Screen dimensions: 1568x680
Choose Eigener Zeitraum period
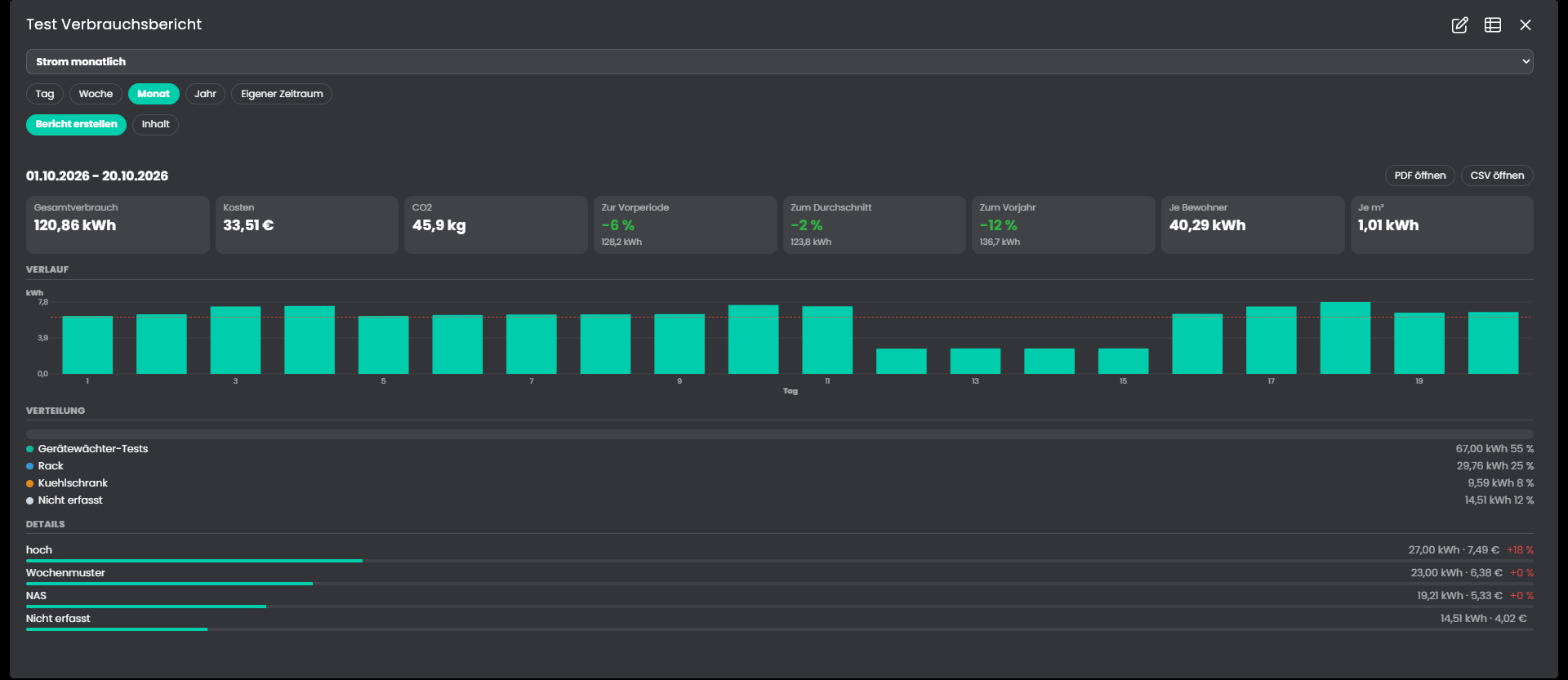[282, 94]
